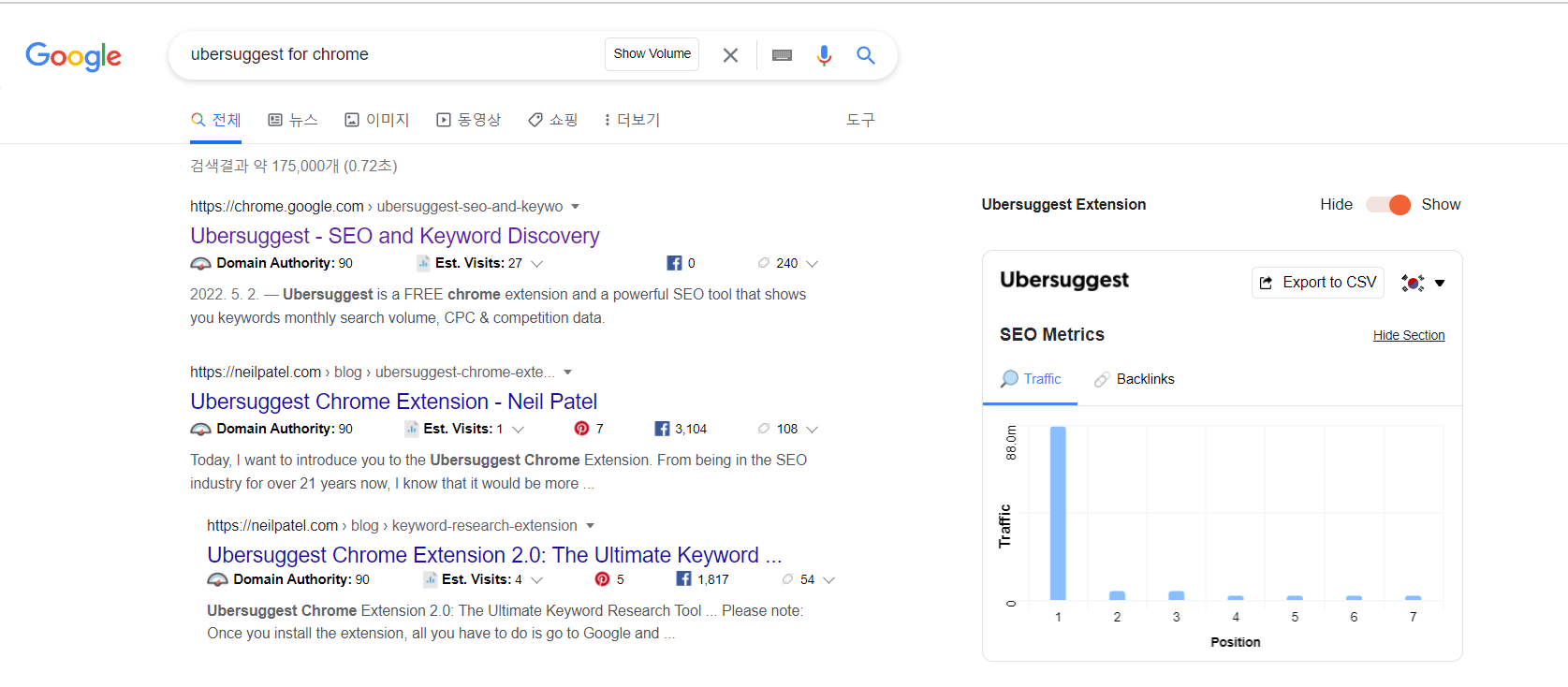This screenshot has width=1568, height=687.
Task: Click Est. Visits chart icon beside 1
Action: pos(411,429)
